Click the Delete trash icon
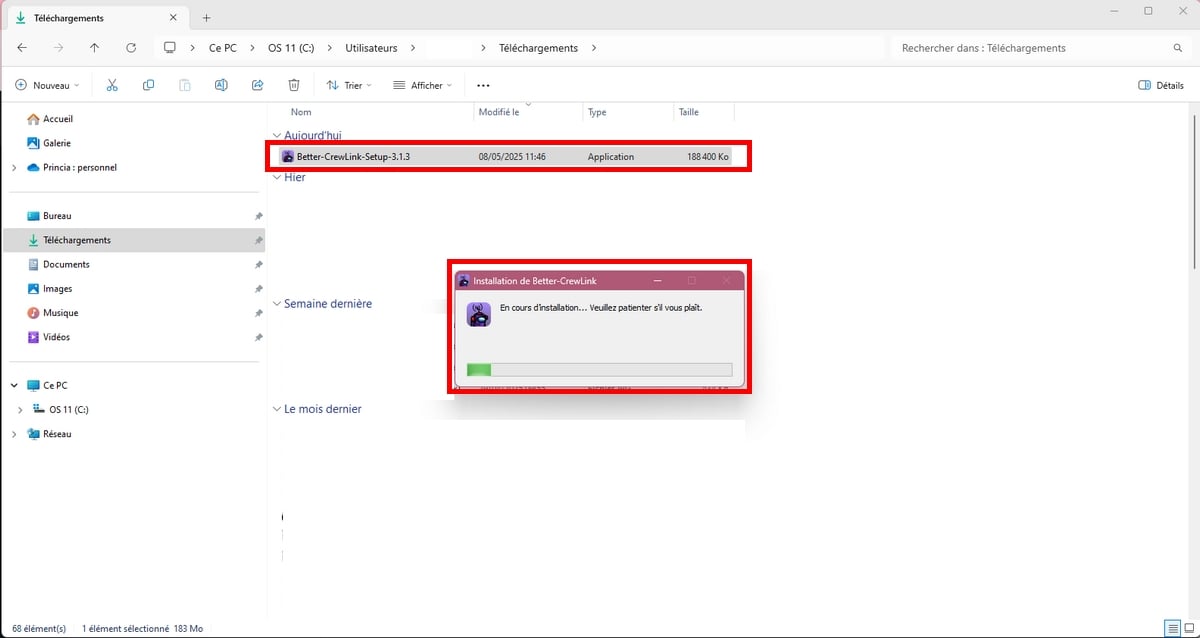 pos(293,85)
